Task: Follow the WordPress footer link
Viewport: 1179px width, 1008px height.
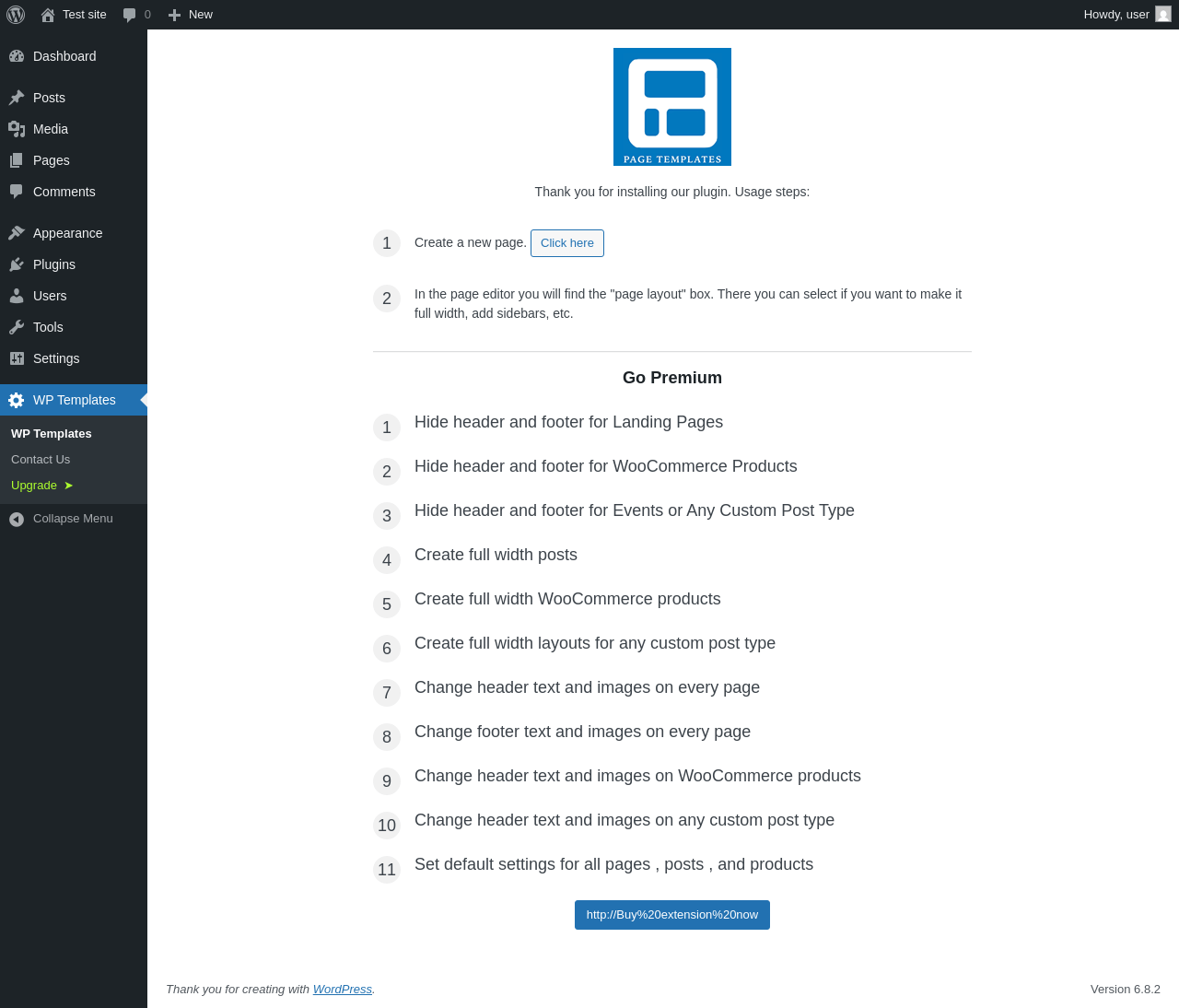Action: click(x=343, y=990)
